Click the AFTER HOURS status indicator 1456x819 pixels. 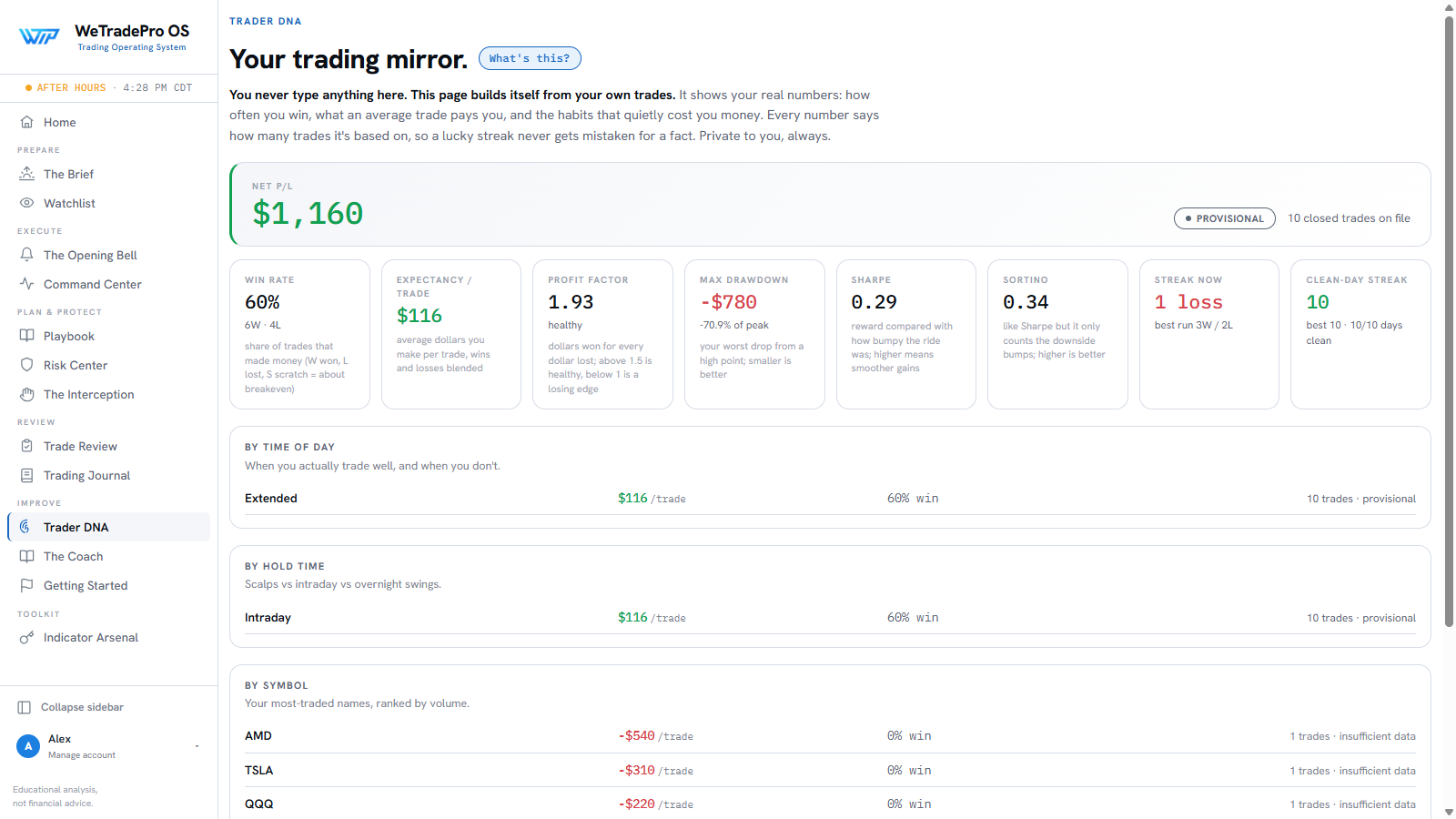66,87
